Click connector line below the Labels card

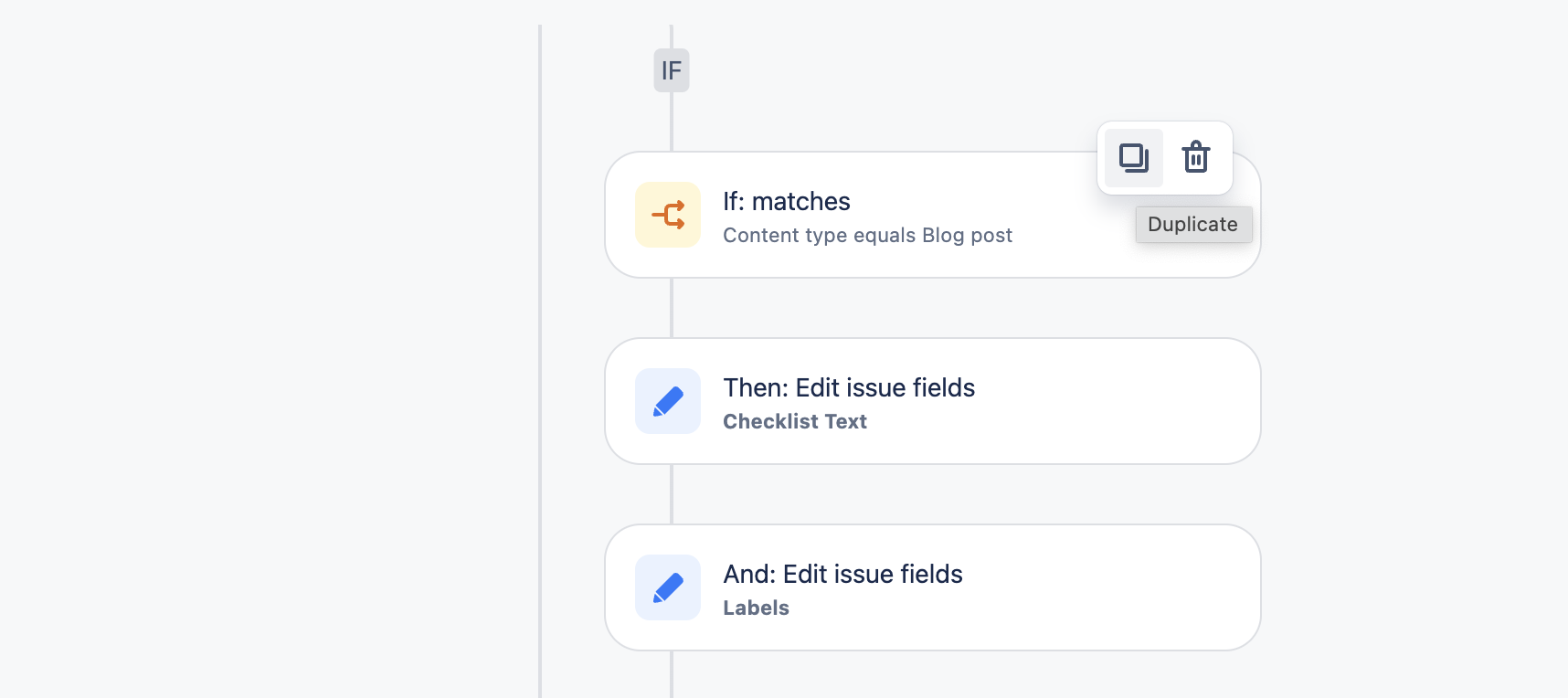[x=672, y=674]
